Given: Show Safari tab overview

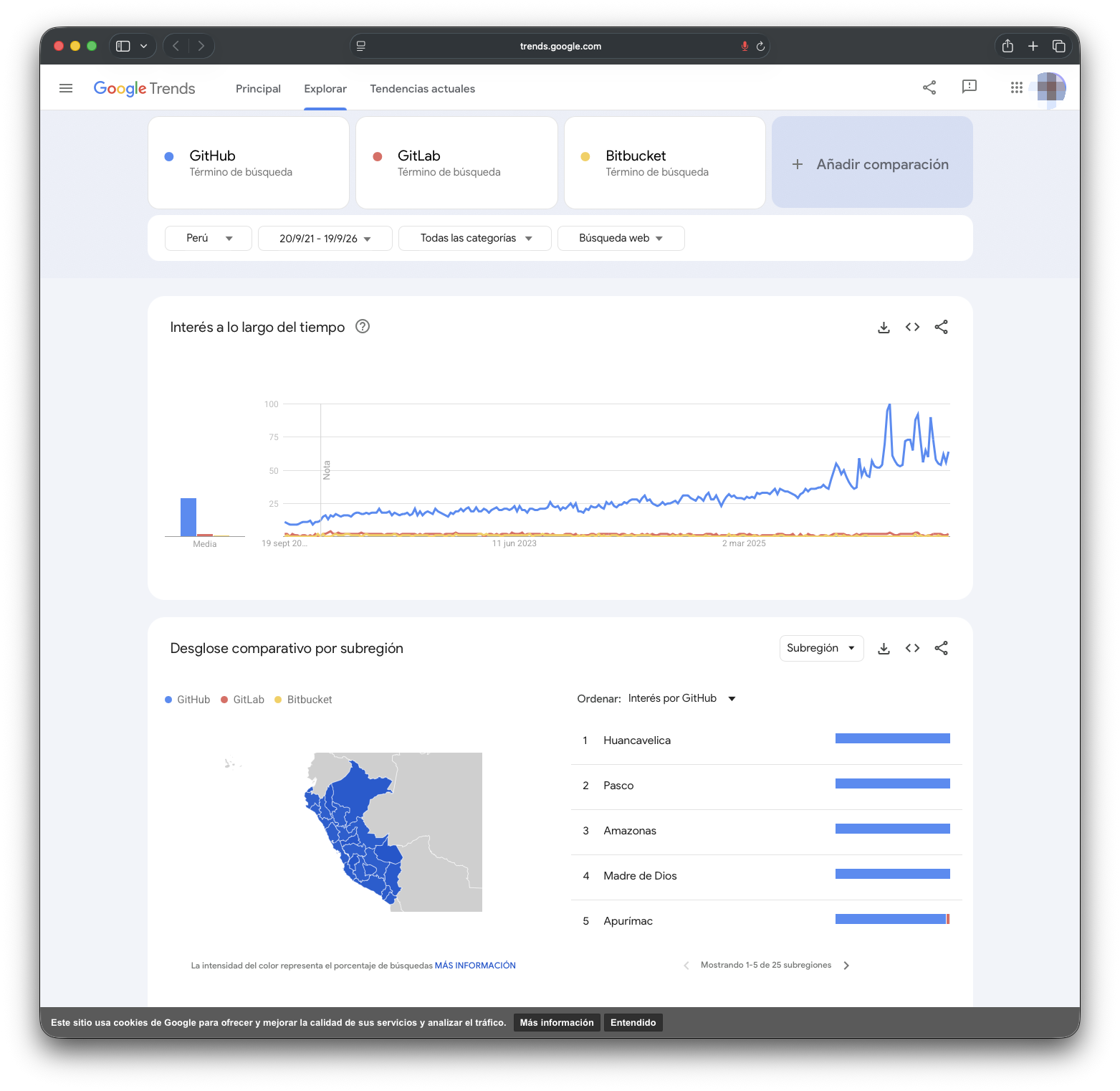Looking at the screenshot, I should pyautogui.click(x=1058, y=46).
